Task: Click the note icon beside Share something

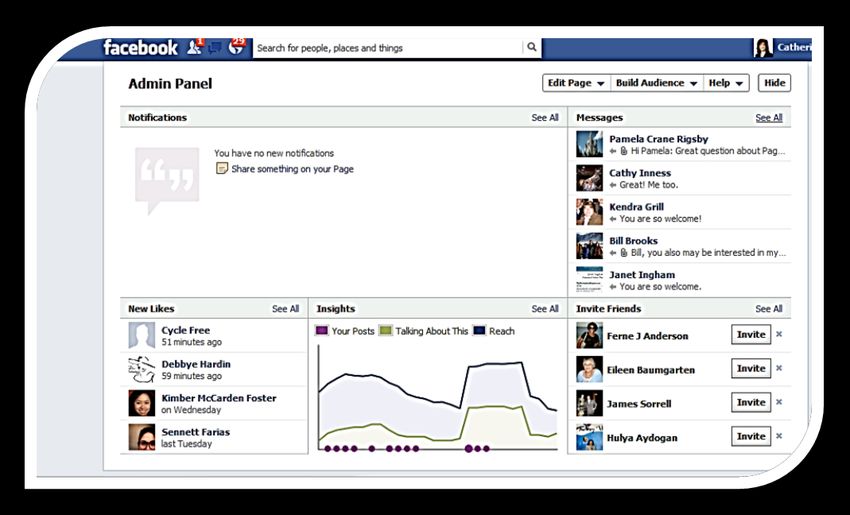Action: [222, 169]
